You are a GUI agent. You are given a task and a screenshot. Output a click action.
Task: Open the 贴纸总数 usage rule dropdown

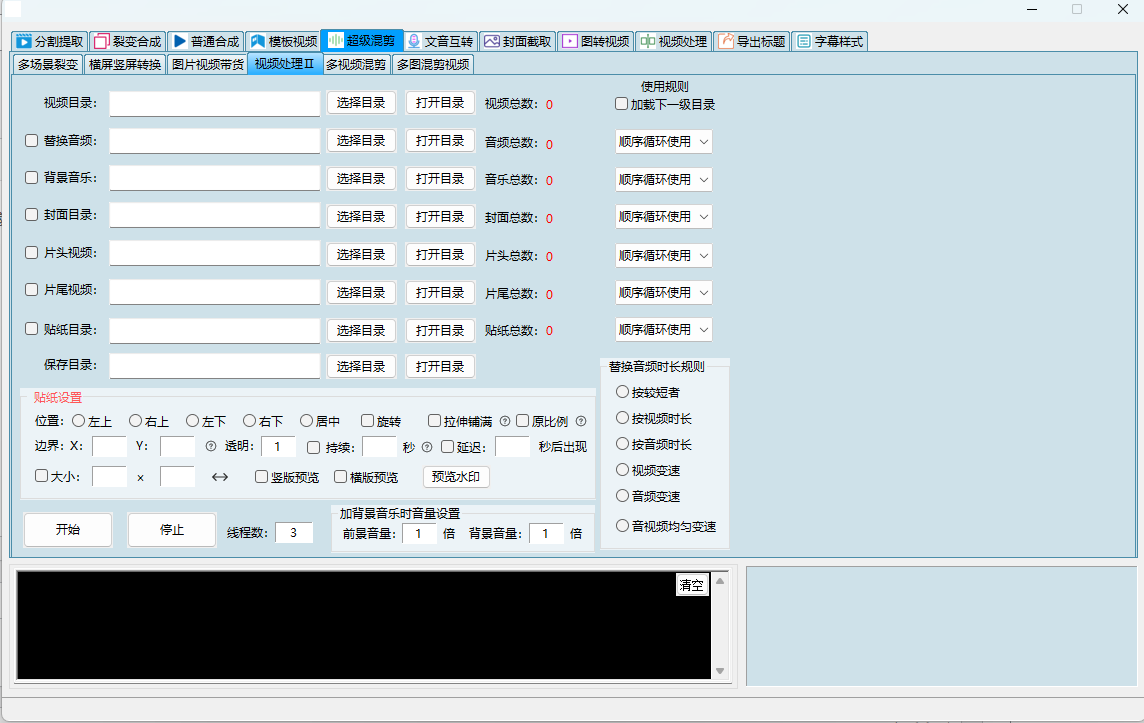click(663, 330)
